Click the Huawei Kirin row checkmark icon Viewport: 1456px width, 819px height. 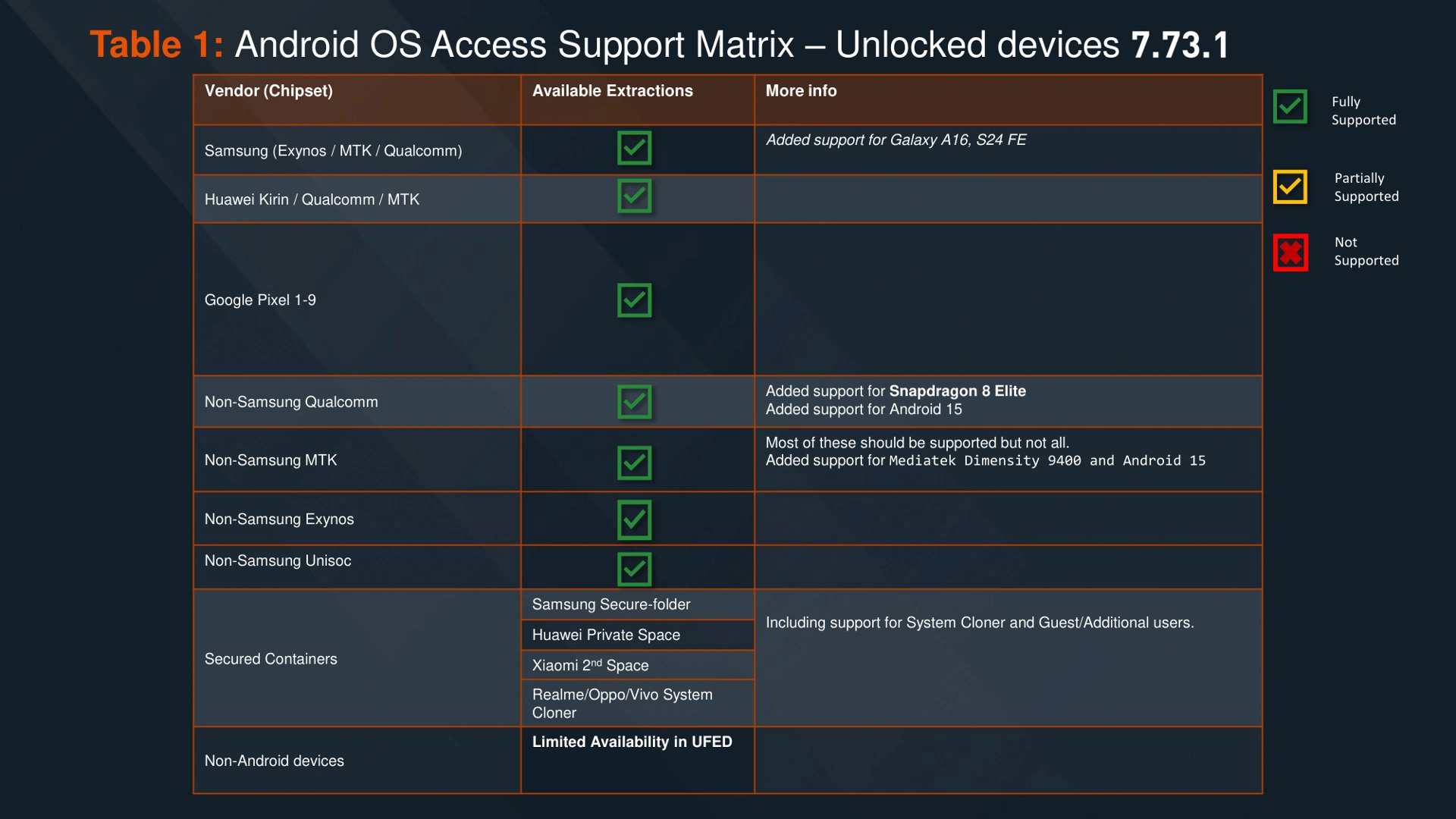pos(636,195)
